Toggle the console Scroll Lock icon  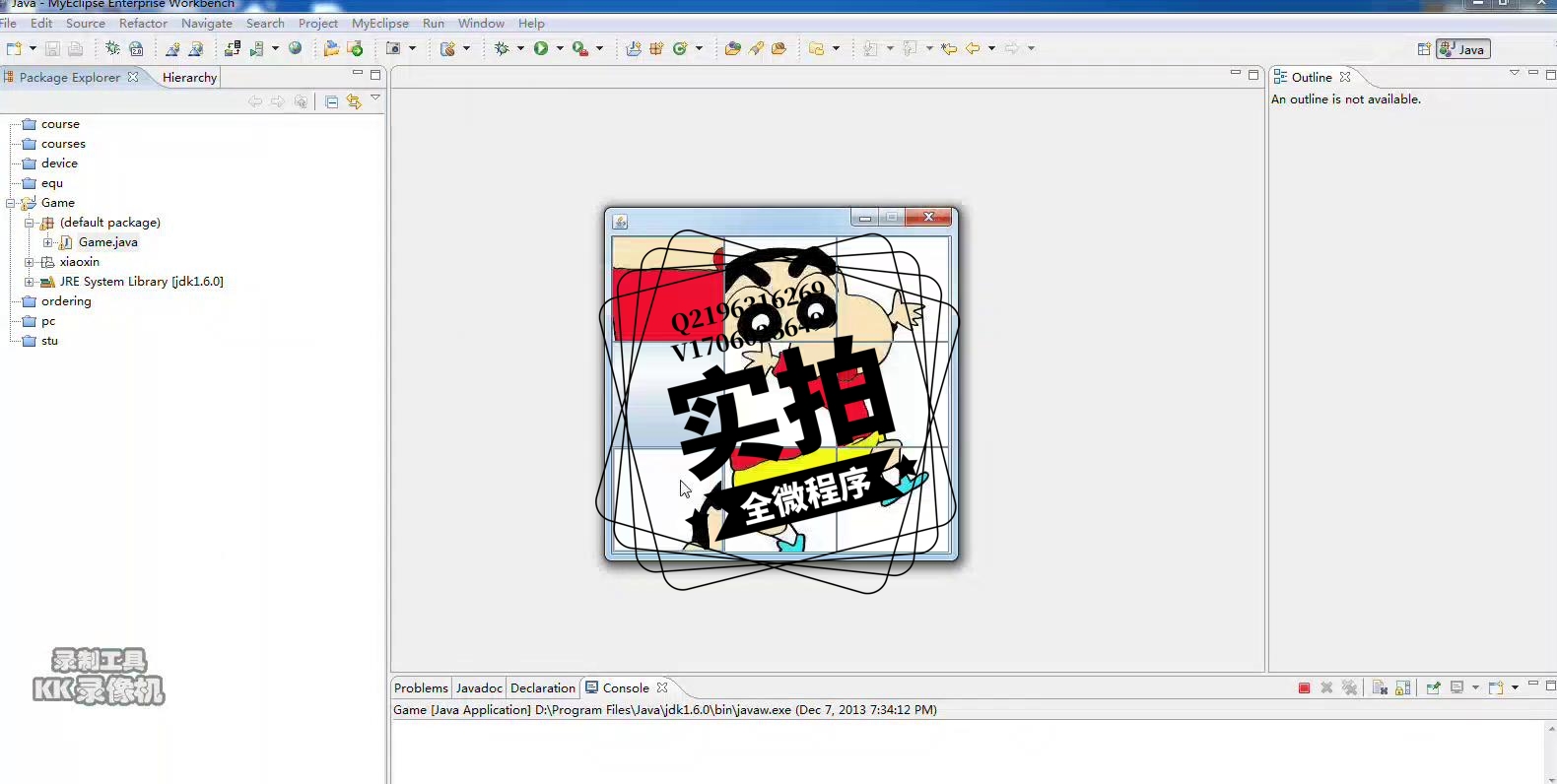tap(1403, 687)
